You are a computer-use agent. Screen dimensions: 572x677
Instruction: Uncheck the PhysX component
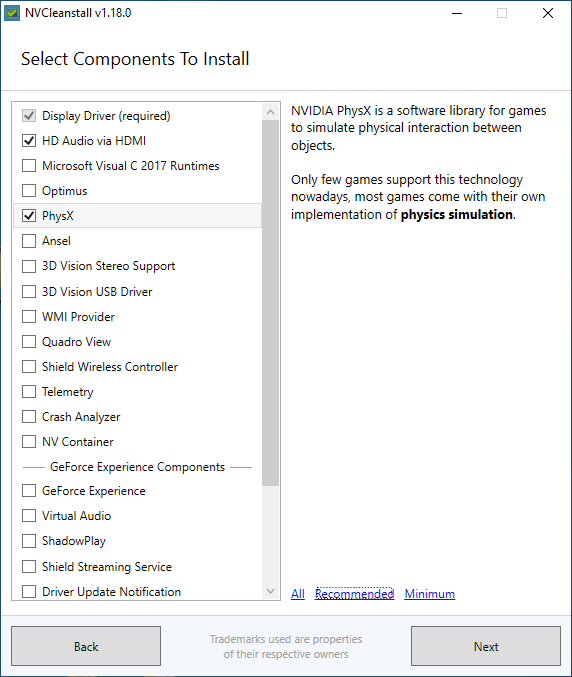(x=29, y=216)
